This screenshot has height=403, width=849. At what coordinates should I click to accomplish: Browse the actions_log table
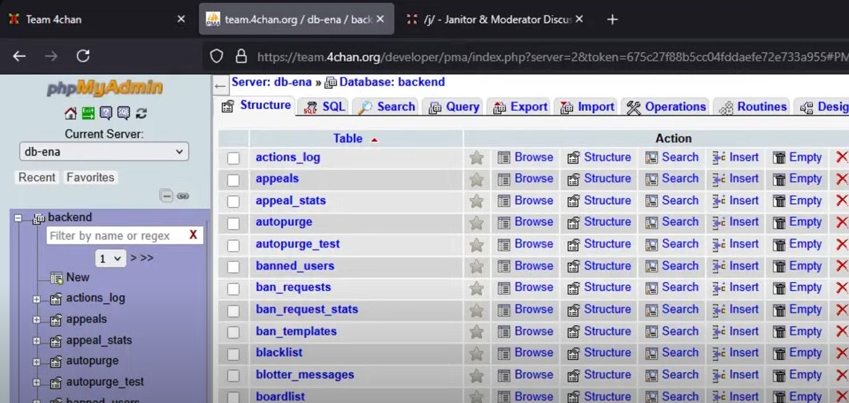[526, 157]
